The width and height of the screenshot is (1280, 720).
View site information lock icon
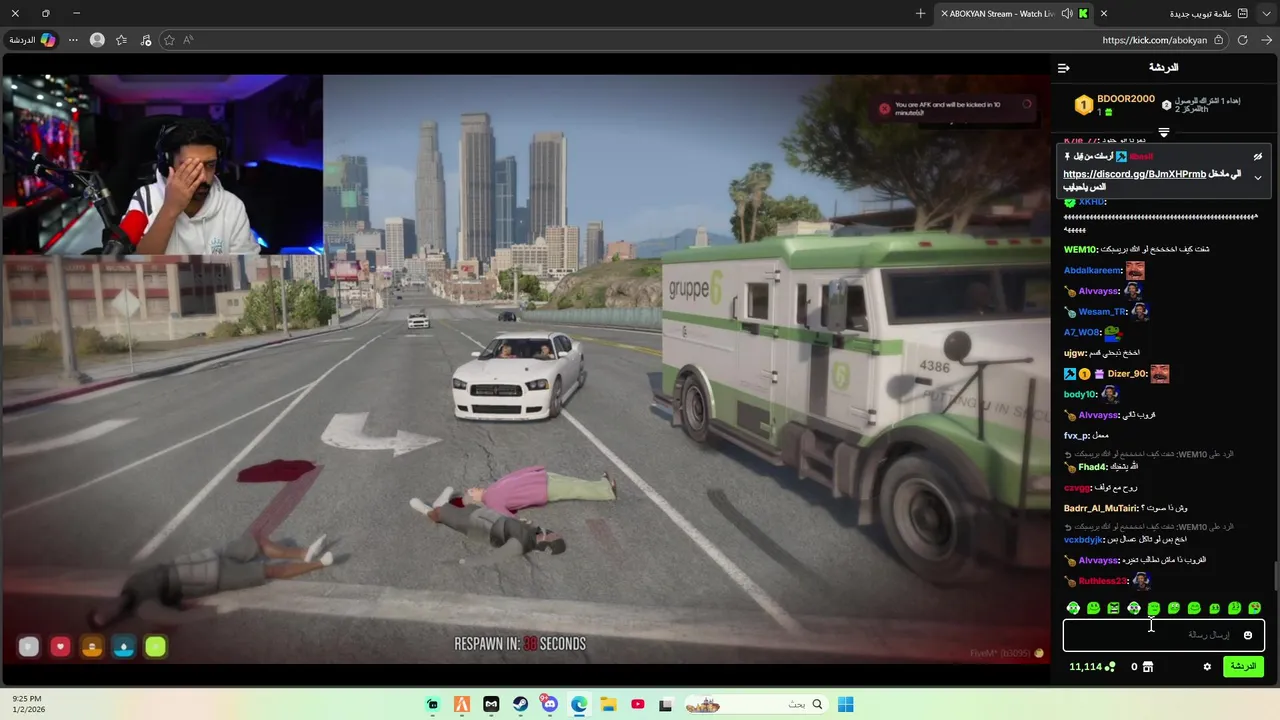click(1218, 40)
